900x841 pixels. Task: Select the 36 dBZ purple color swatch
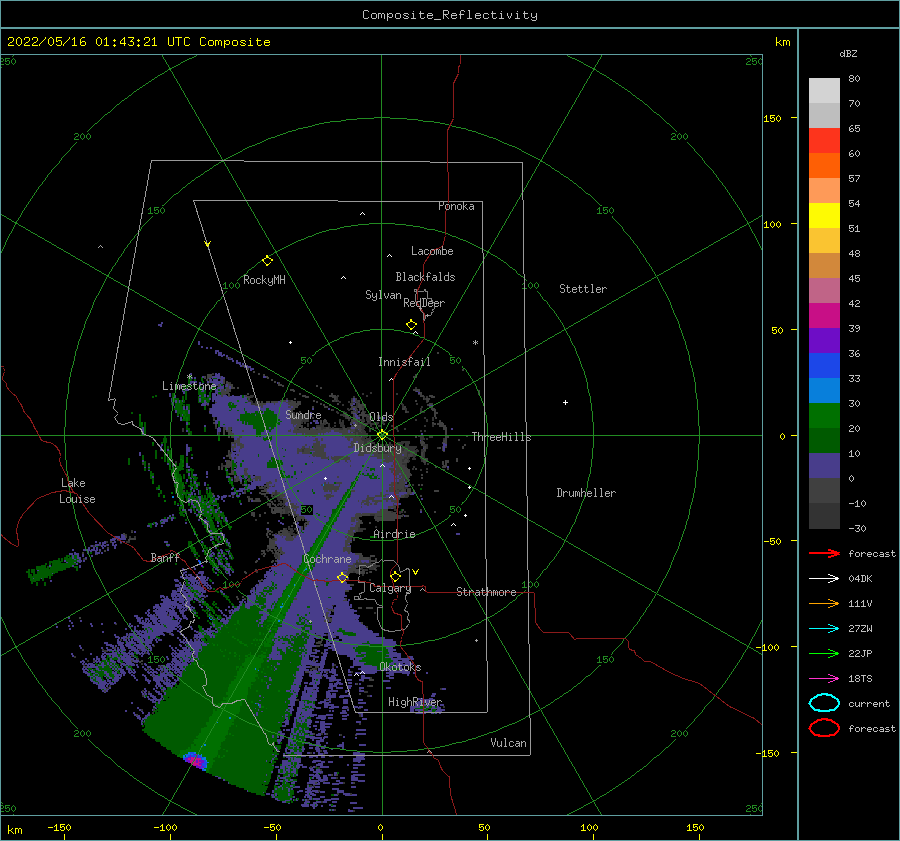click(824, 340)
